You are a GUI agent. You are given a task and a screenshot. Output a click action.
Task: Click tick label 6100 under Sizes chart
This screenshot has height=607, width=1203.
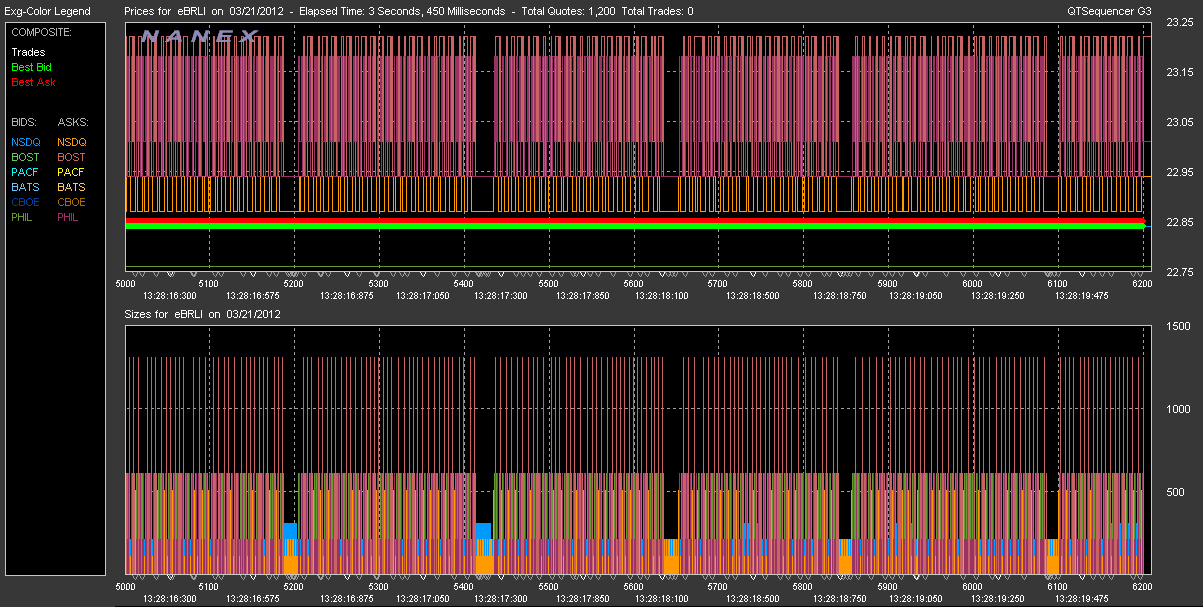pos(1057,587)
